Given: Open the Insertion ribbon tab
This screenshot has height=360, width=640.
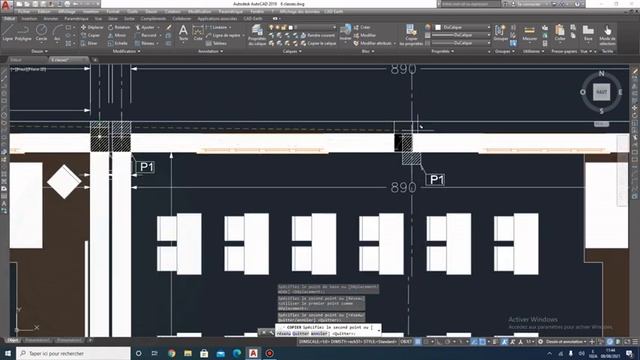Looking at the screenshot, I should click(x=29, y=19).
